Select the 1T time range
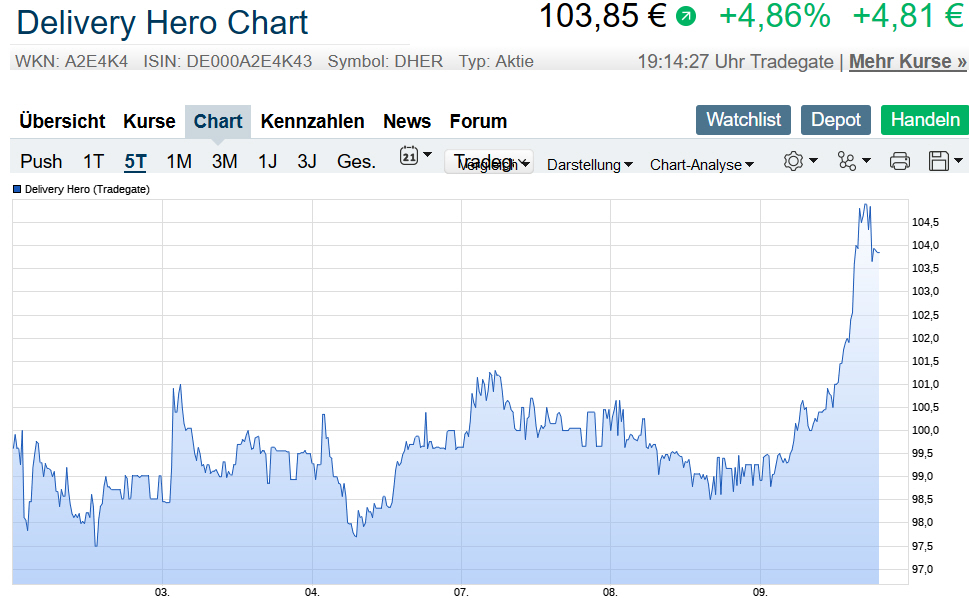This screenshot has width=969, height=600. click(x=93, y=161)
